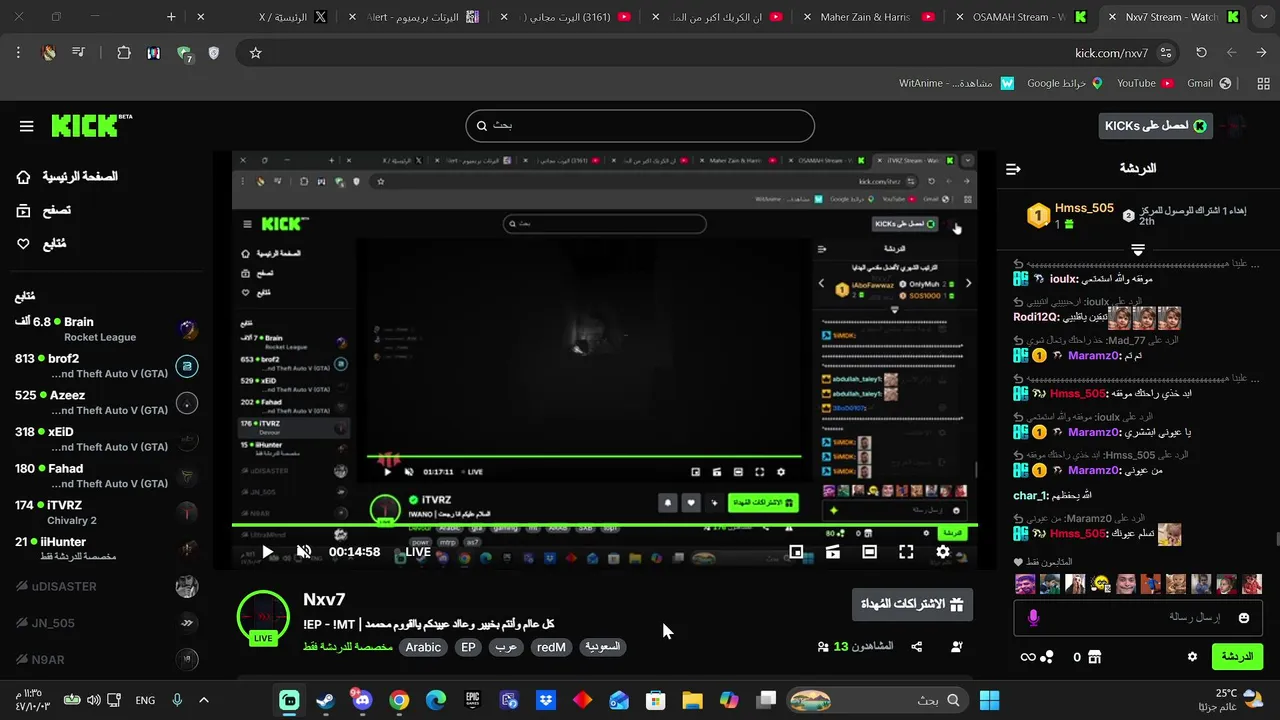The width and height of the screenshot is (1280, 720).
Task: Click لحصل على KICKs button
Action: pos(1155,125)
